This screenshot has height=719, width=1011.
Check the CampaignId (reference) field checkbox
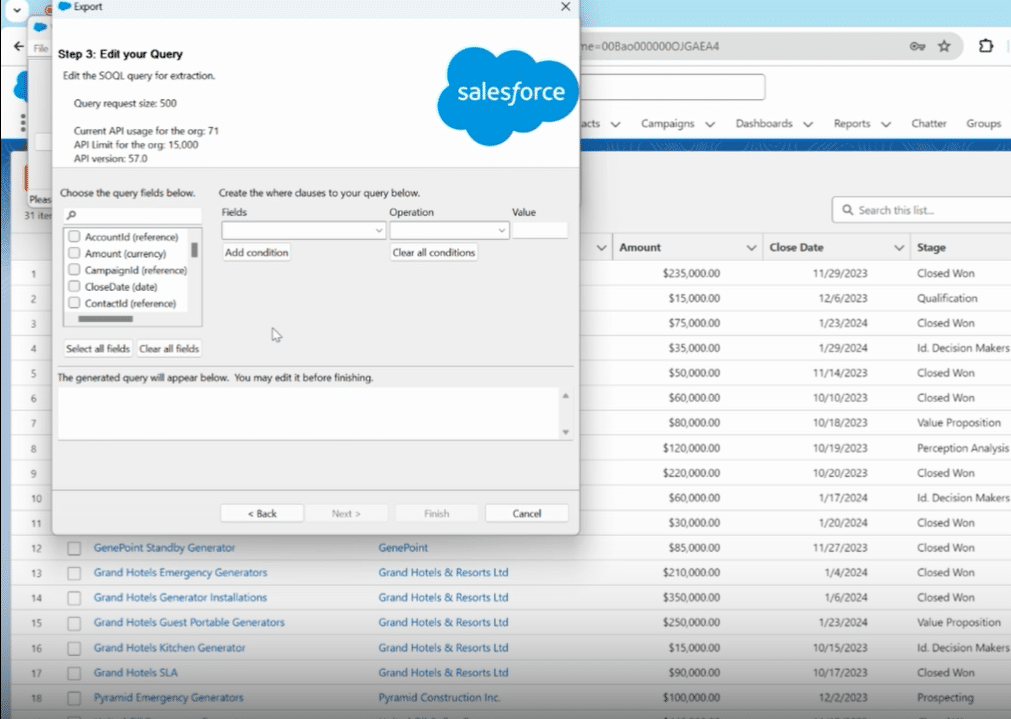pos(74,270)
